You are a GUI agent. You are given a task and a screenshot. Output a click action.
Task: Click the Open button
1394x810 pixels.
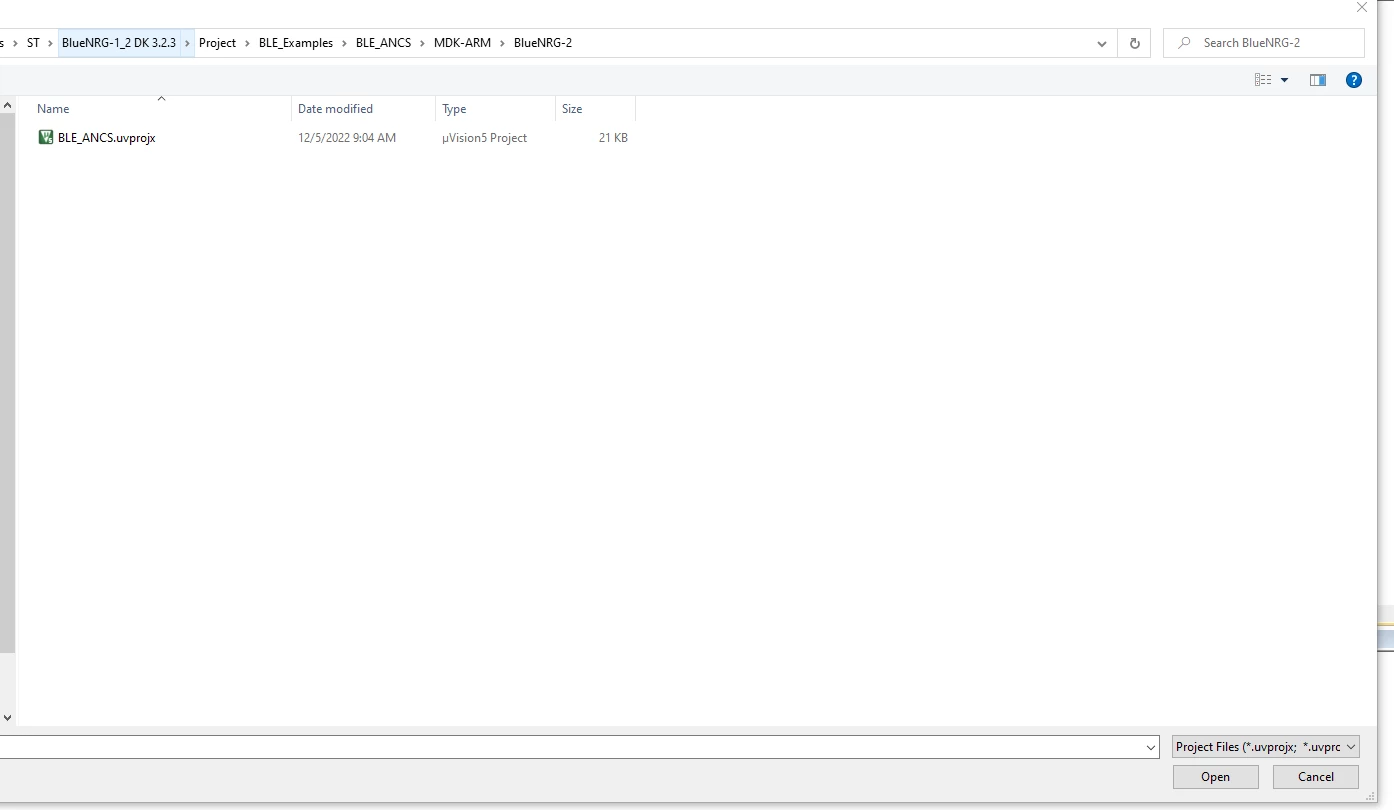pyautogui.click(x=1215, y=777)
